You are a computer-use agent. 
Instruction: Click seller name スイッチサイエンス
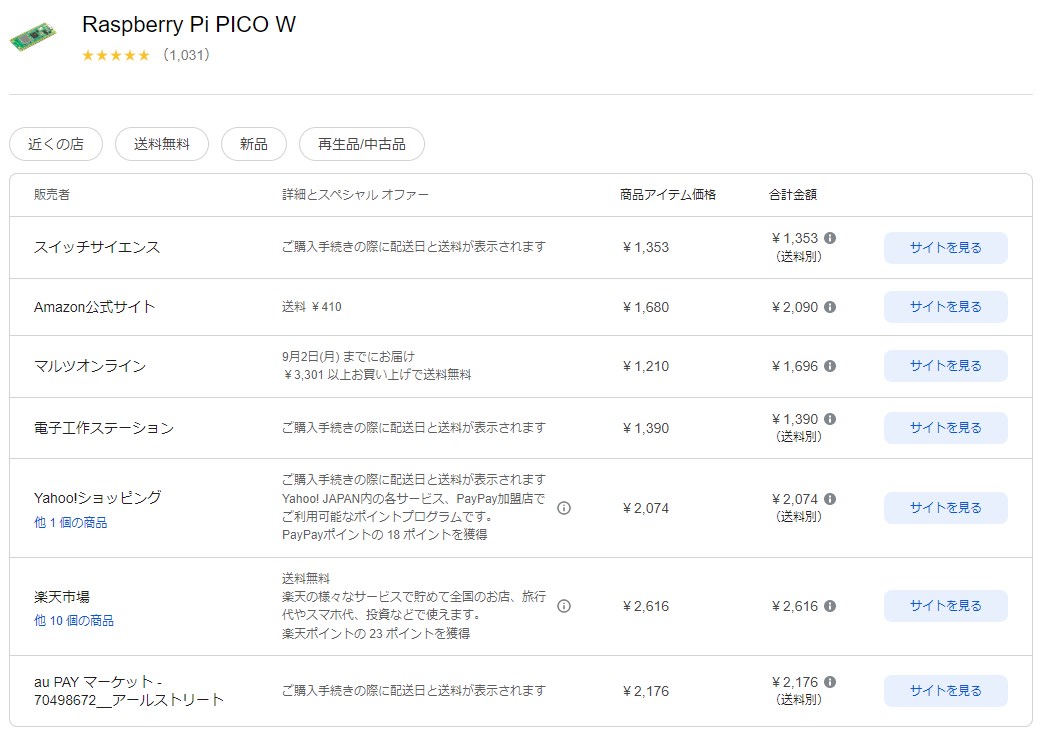pos(97,247)
